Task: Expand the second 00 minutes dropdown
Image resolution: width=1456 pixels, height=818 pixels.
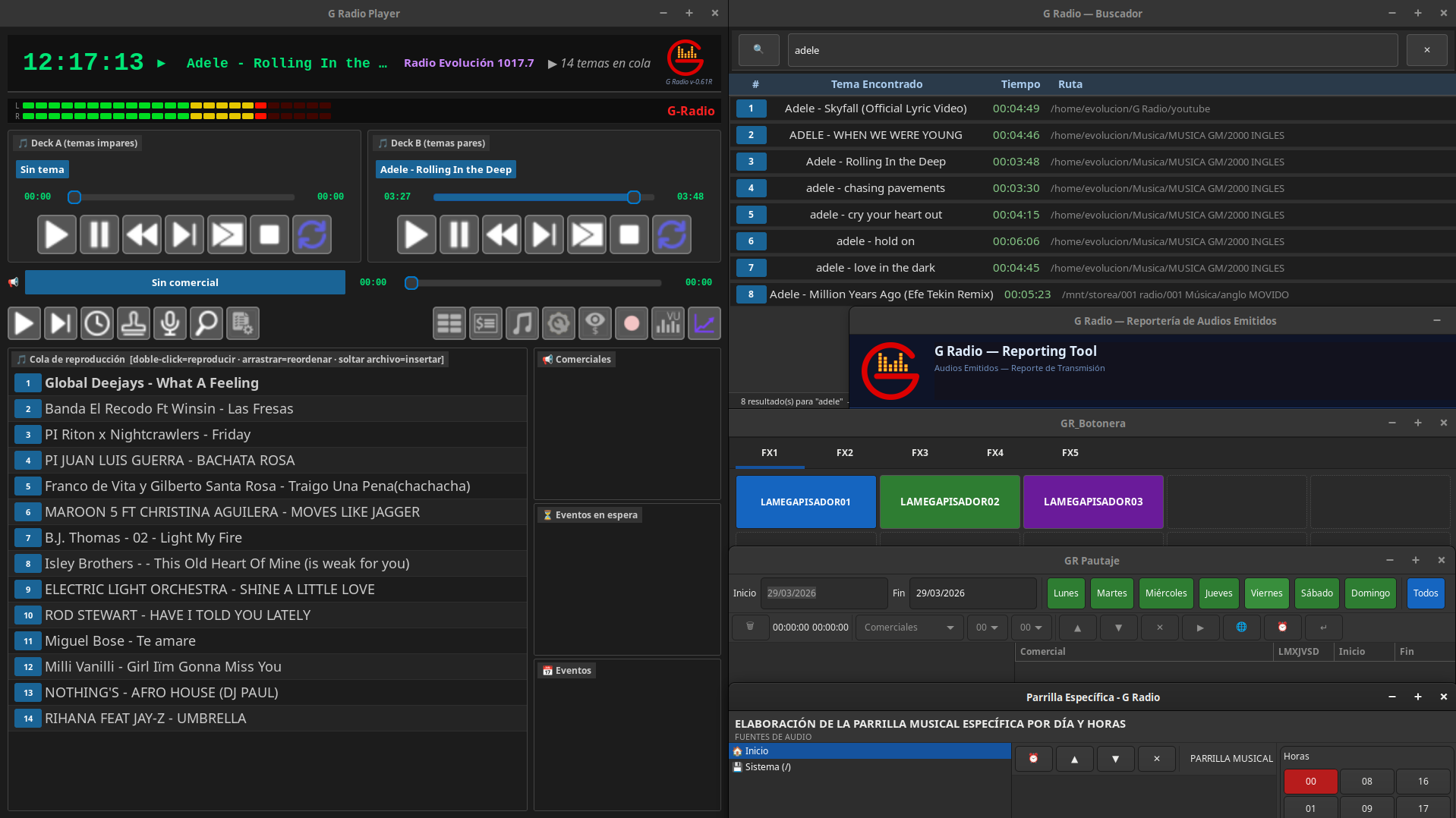Action: click(x=1031, y=628)
